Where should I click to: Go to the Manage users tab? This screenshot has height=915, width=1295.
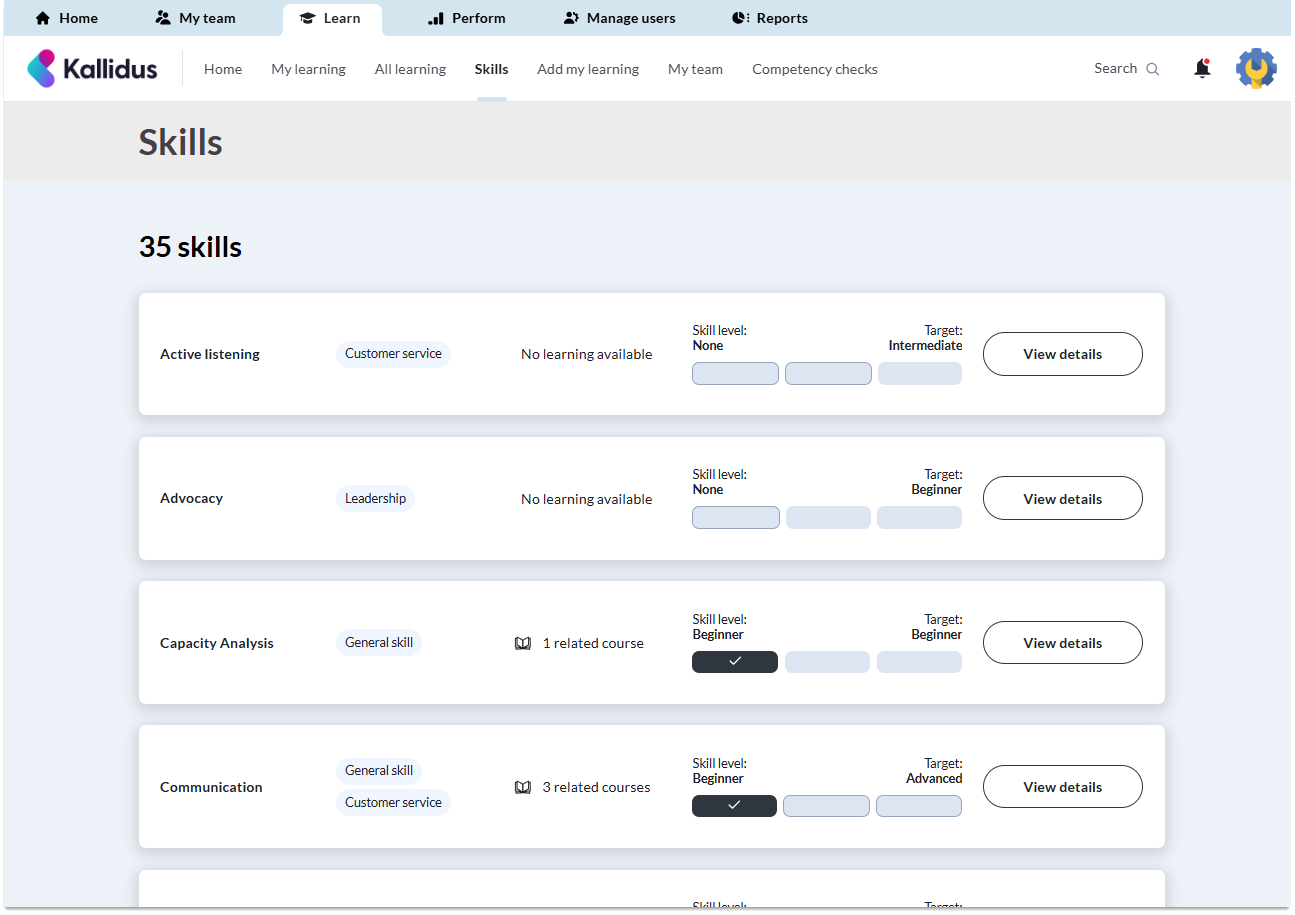[619, 18]
